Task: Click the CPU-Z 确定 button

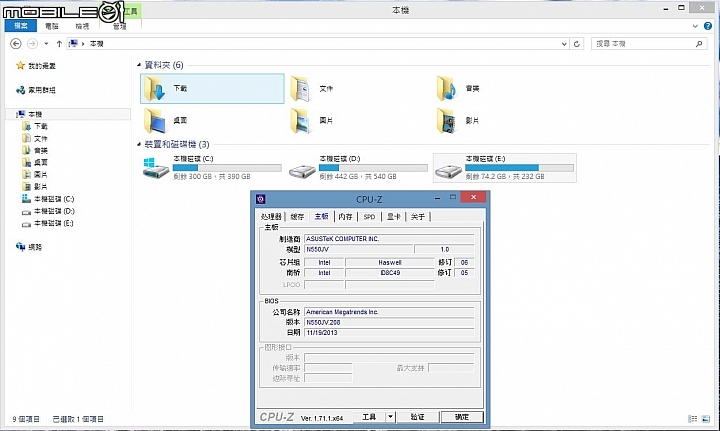Action: (x=462, y=417)
